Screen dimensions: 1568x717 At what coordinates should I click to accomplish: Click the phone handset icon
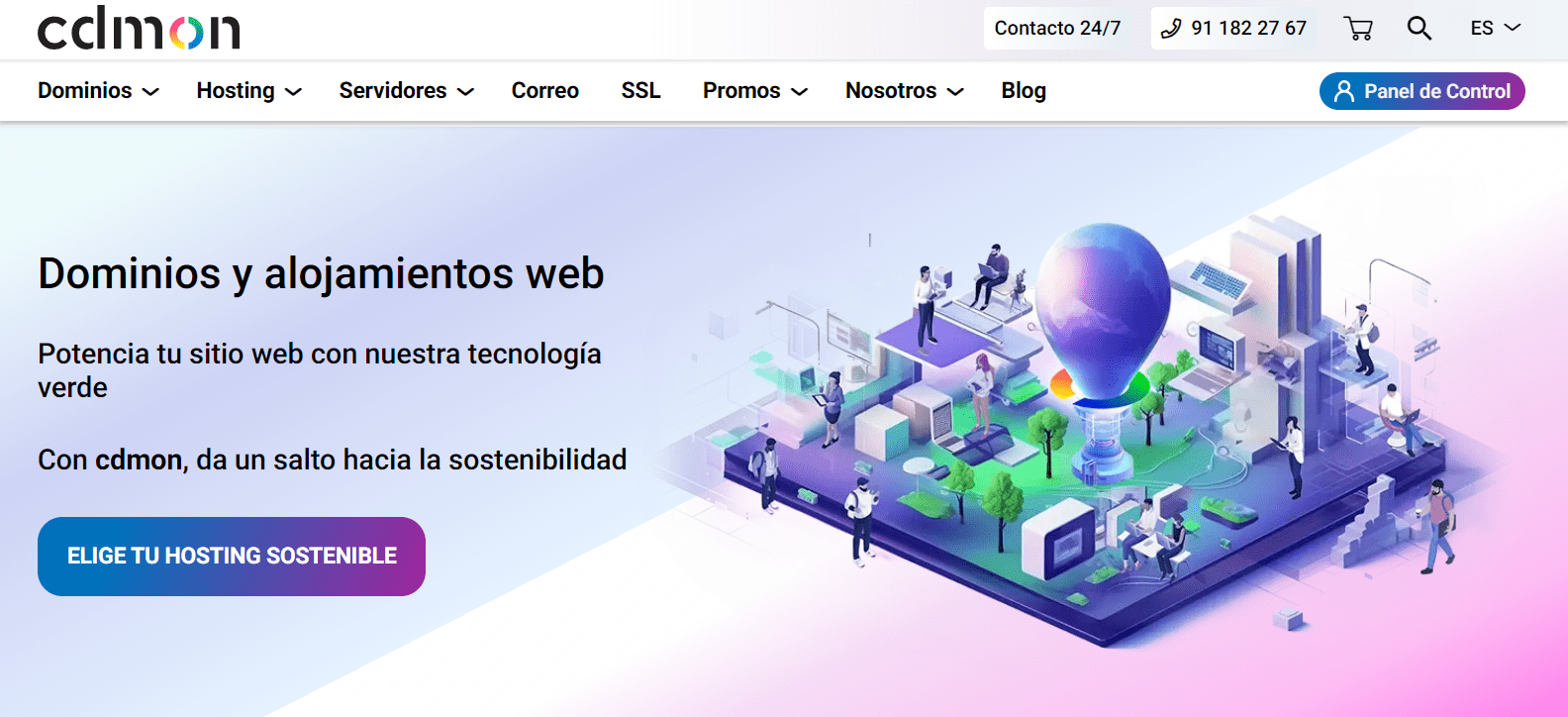[x=1171, y=29]
